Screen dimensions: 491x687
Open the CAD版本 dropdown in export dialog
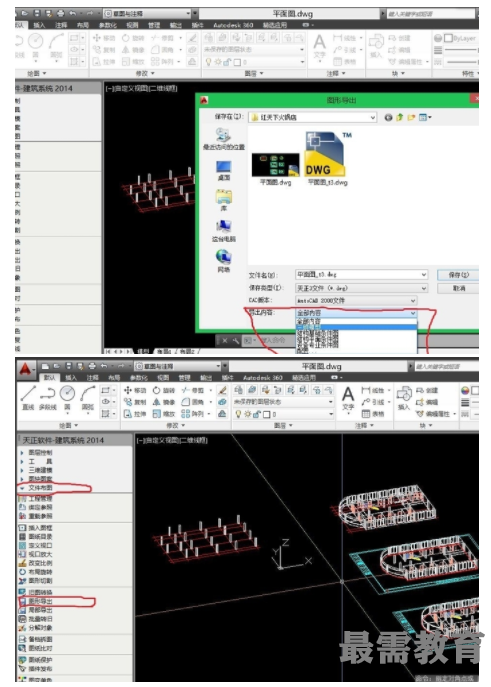click(356, 301)
